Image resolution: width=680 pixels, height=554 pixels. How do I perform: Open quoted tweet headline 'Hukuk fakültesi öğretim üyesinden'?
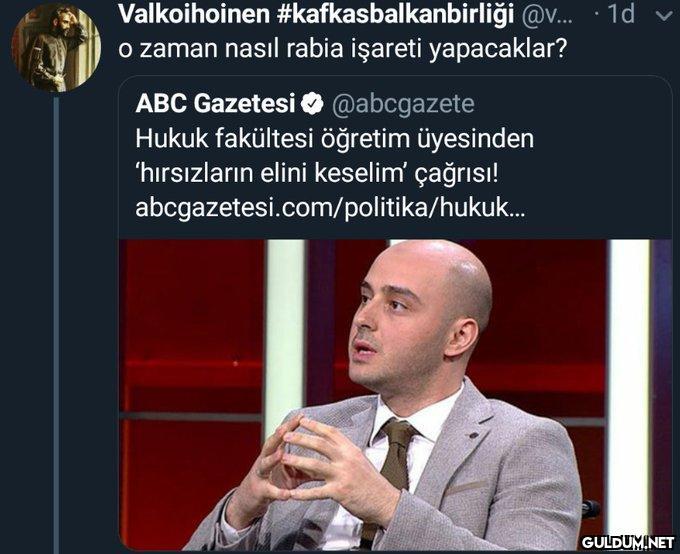[334, 139]
